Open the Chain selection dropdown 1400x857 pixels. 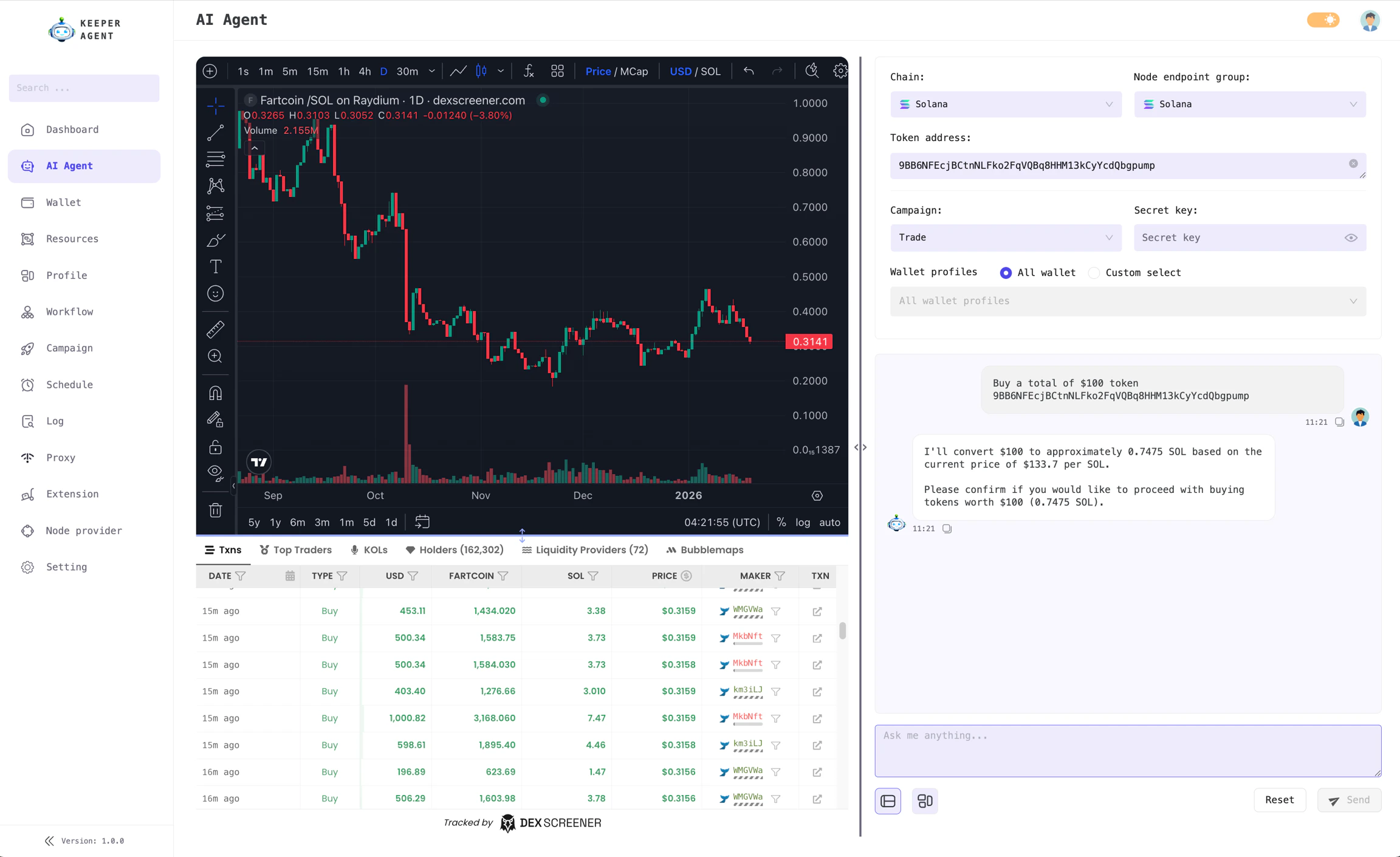click(1005, 104)
